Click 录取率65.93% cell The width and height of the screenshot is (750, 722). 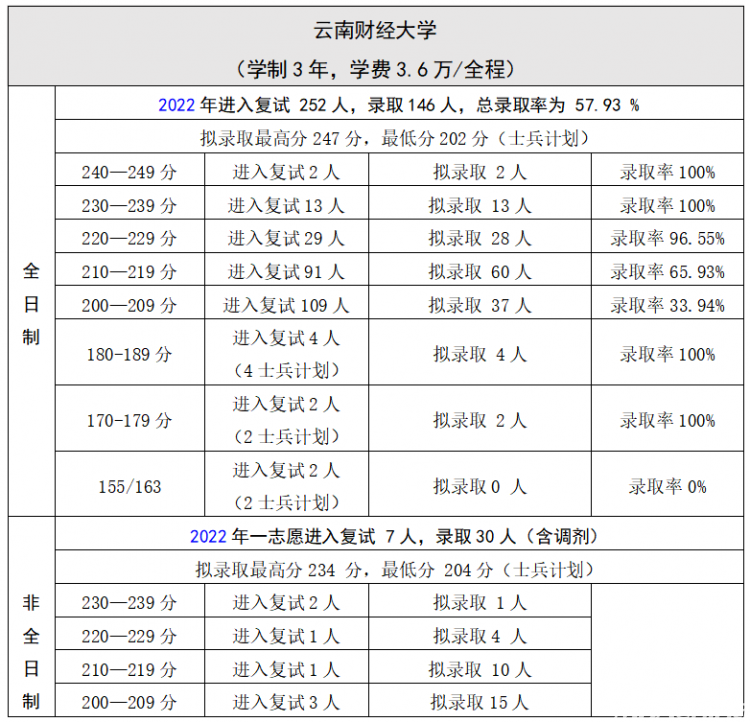[667, 270]
